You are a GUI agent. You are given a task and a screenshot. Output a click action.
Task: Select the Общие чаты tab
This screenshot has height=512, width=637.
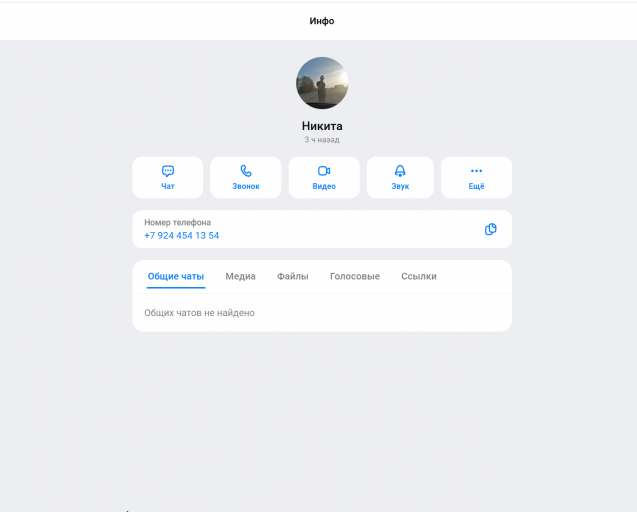[176, 276]
